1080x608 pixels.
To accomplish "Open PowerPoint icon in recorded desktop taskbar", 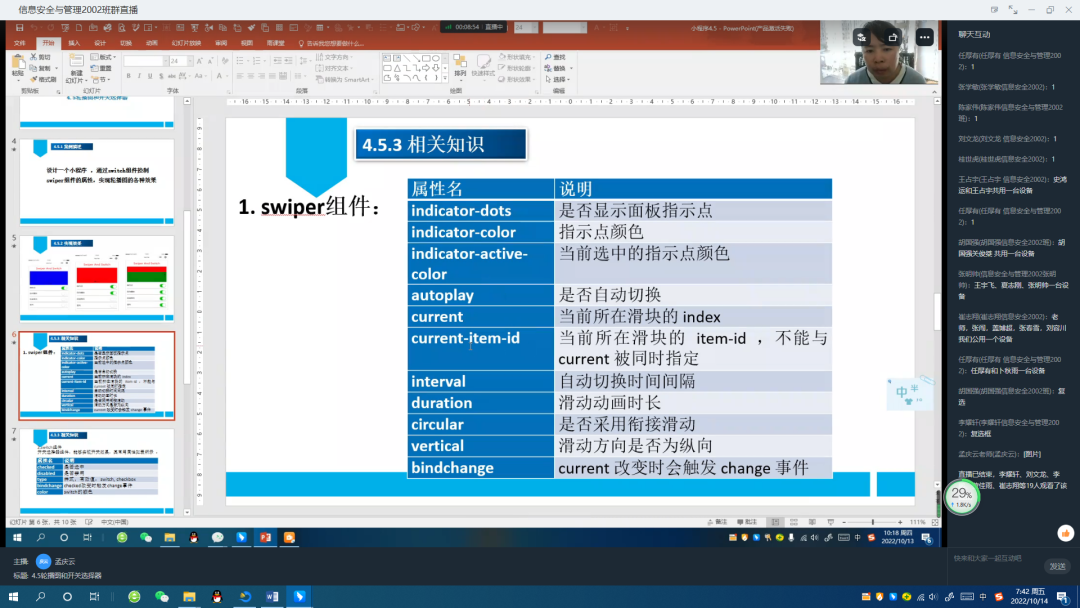I will click(265, 537).
